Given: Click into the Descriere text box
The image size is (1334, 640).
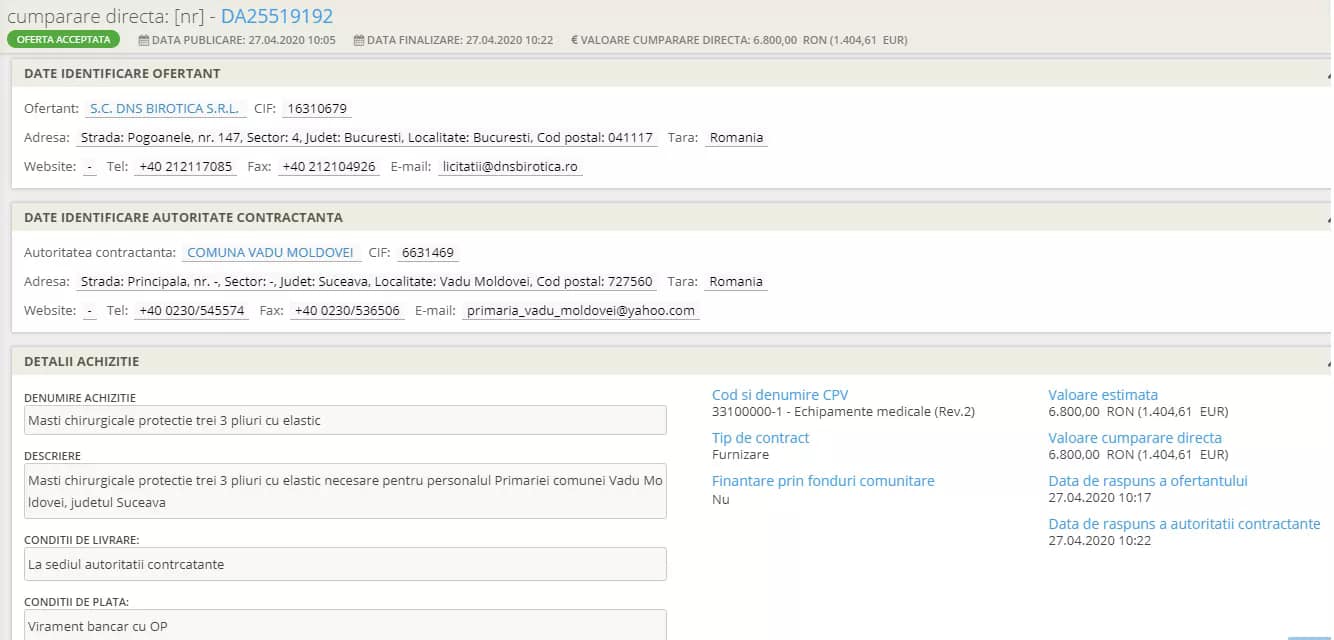Looking at the screenshot, I should click(x=345, y=491).
